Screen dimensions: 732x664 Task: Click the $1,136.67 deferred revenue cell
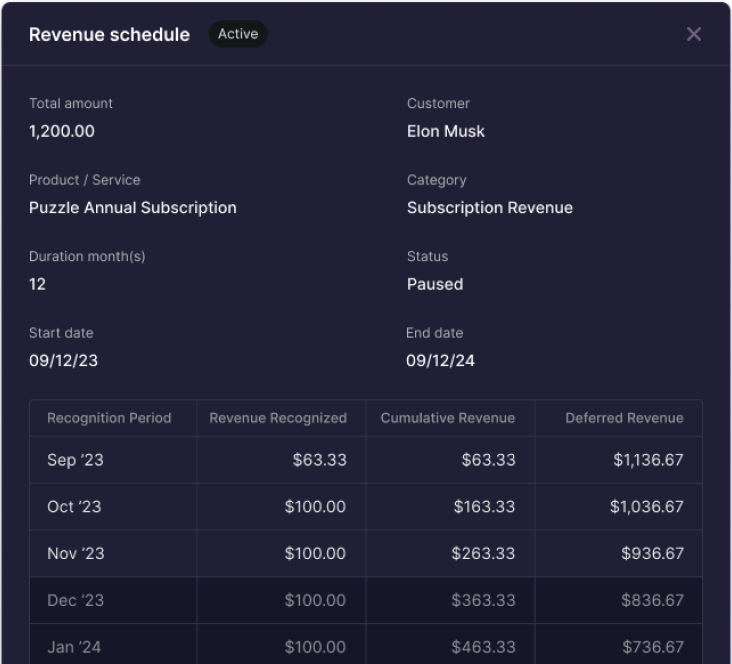648,460
